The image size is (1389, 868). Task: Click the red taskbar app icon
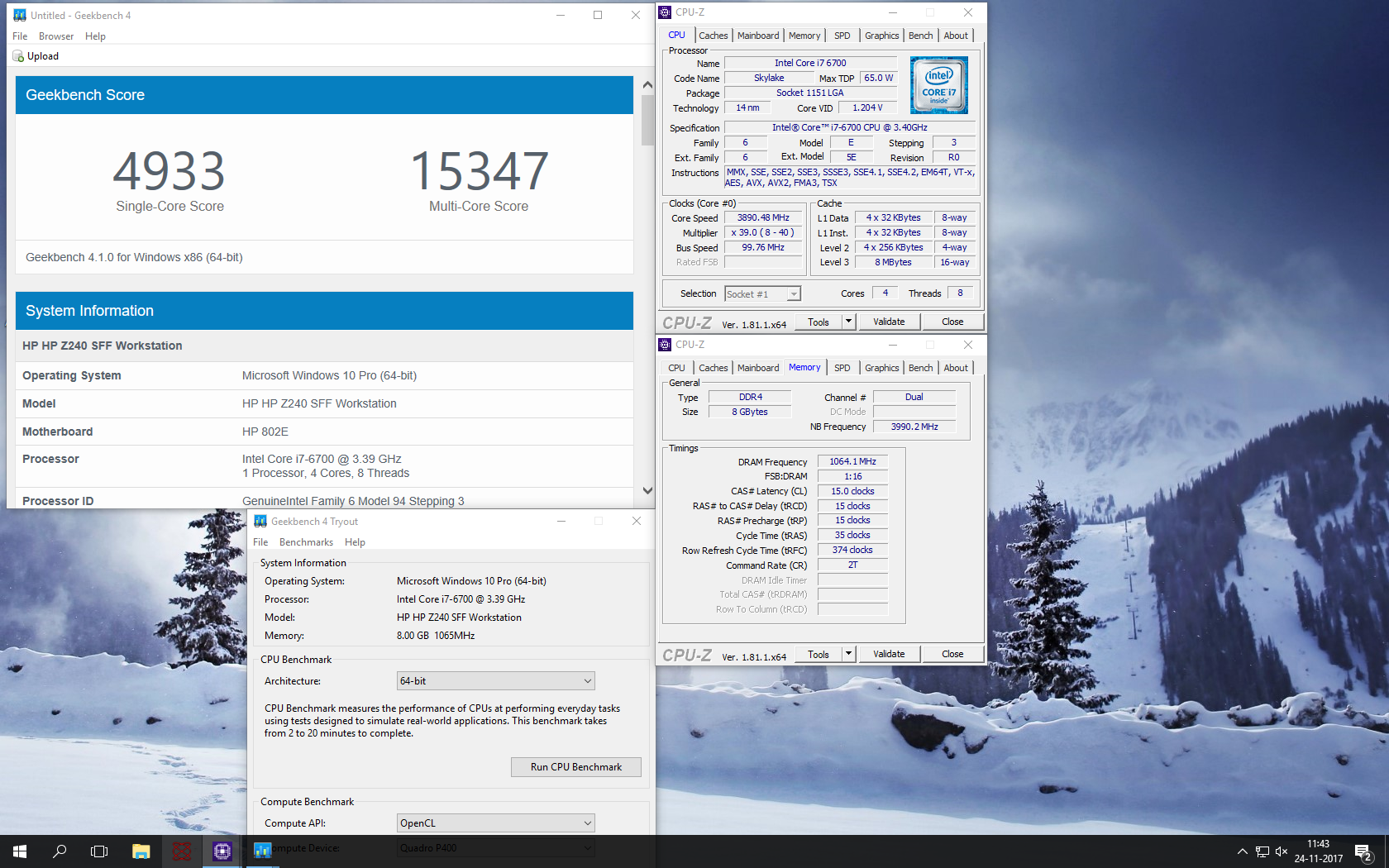(x=182, y=851)
